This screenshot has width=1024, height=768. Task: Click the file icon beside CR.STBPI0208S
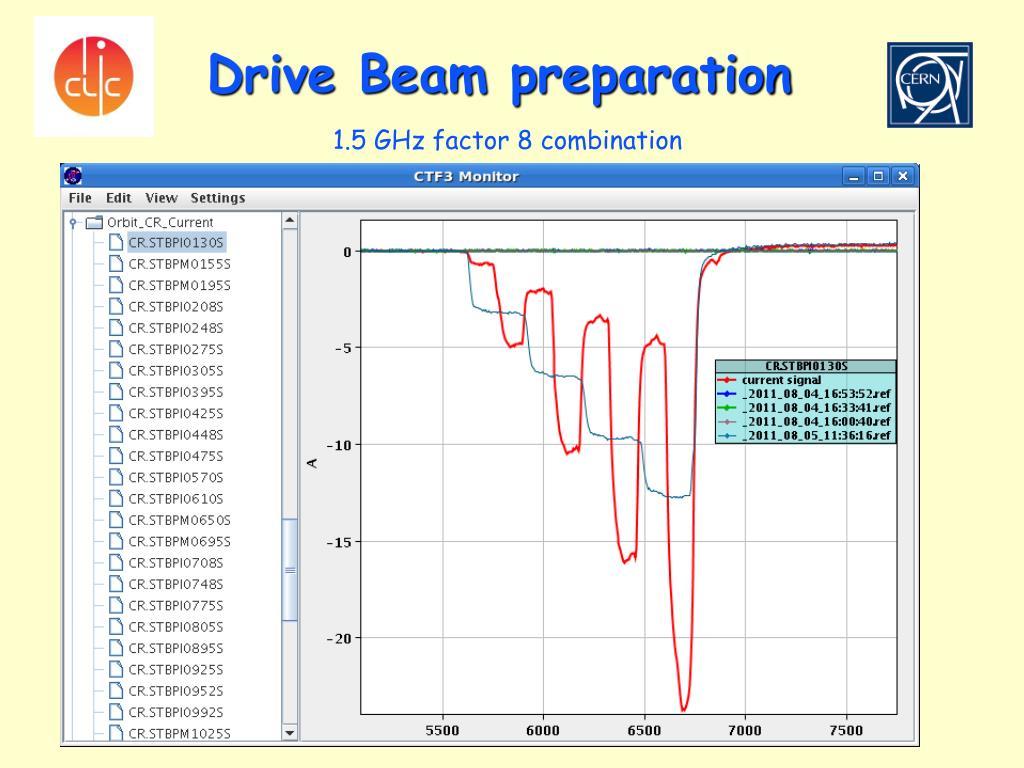coord(116,306)
